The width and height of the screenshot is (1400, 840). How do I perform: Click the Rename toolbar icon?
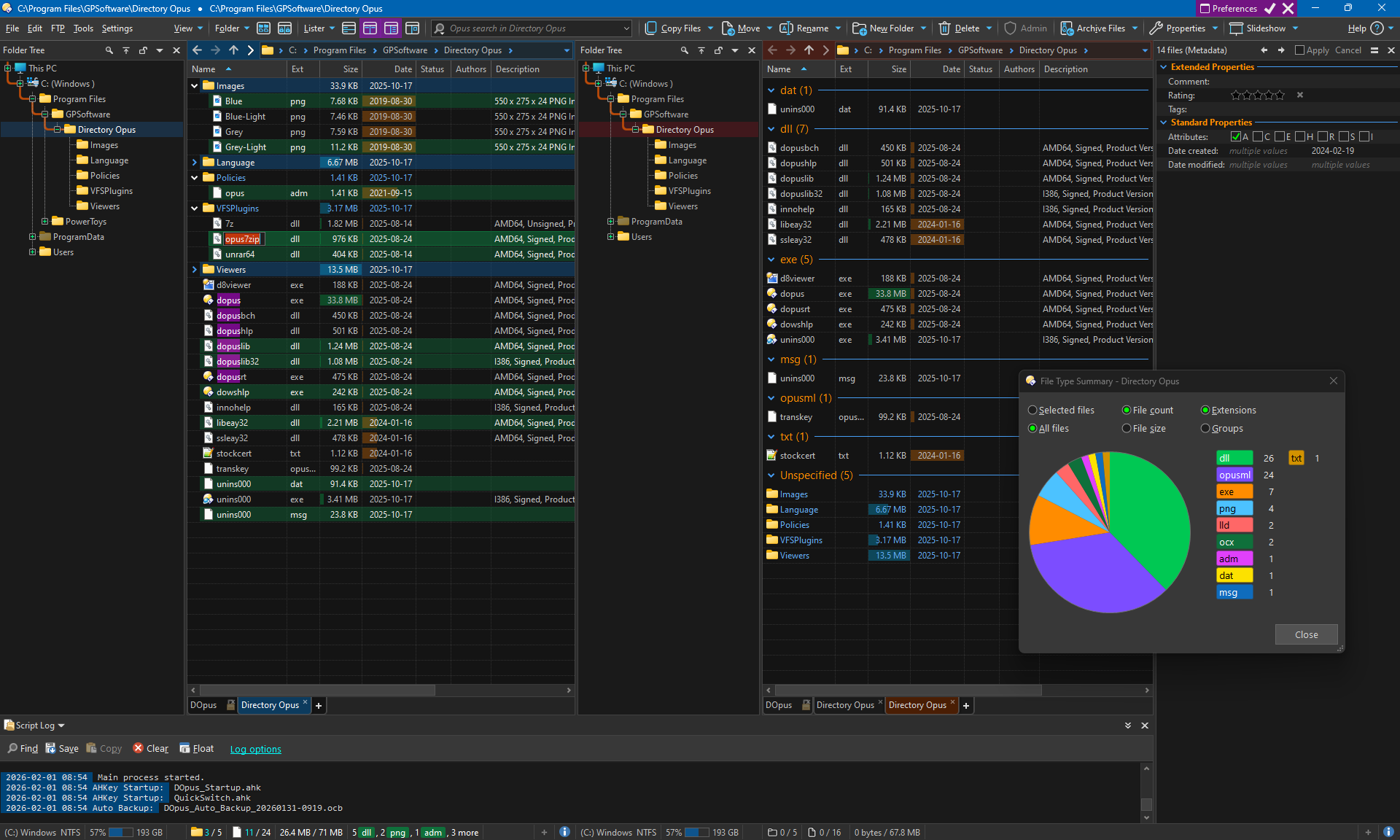(786, 28)
